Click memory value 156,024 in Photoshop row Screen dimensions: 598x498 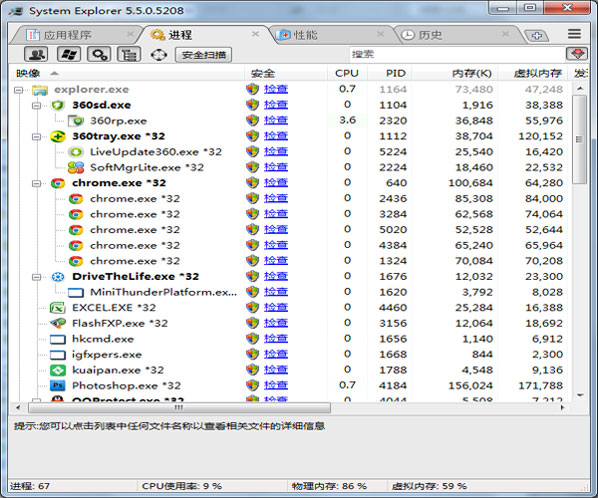pyautogui.click(x=470, y=386)
